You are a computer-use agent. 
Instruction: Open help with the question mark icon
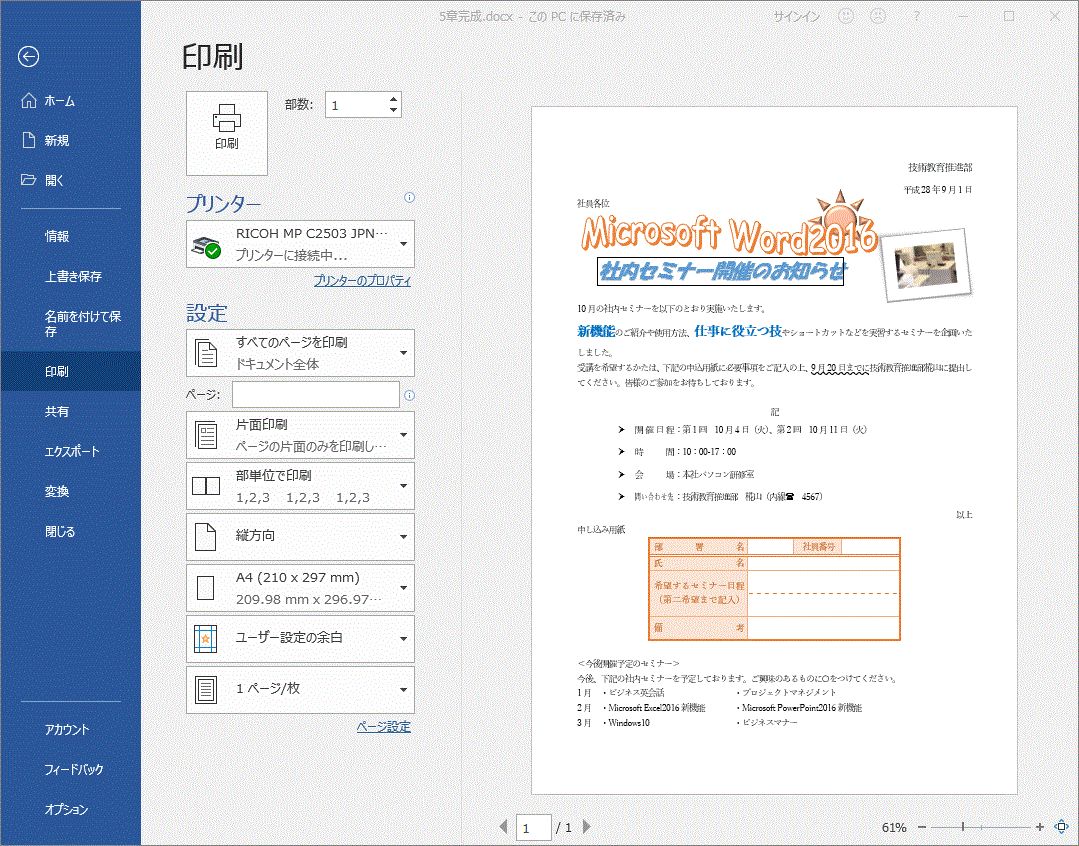pos(916,16)
